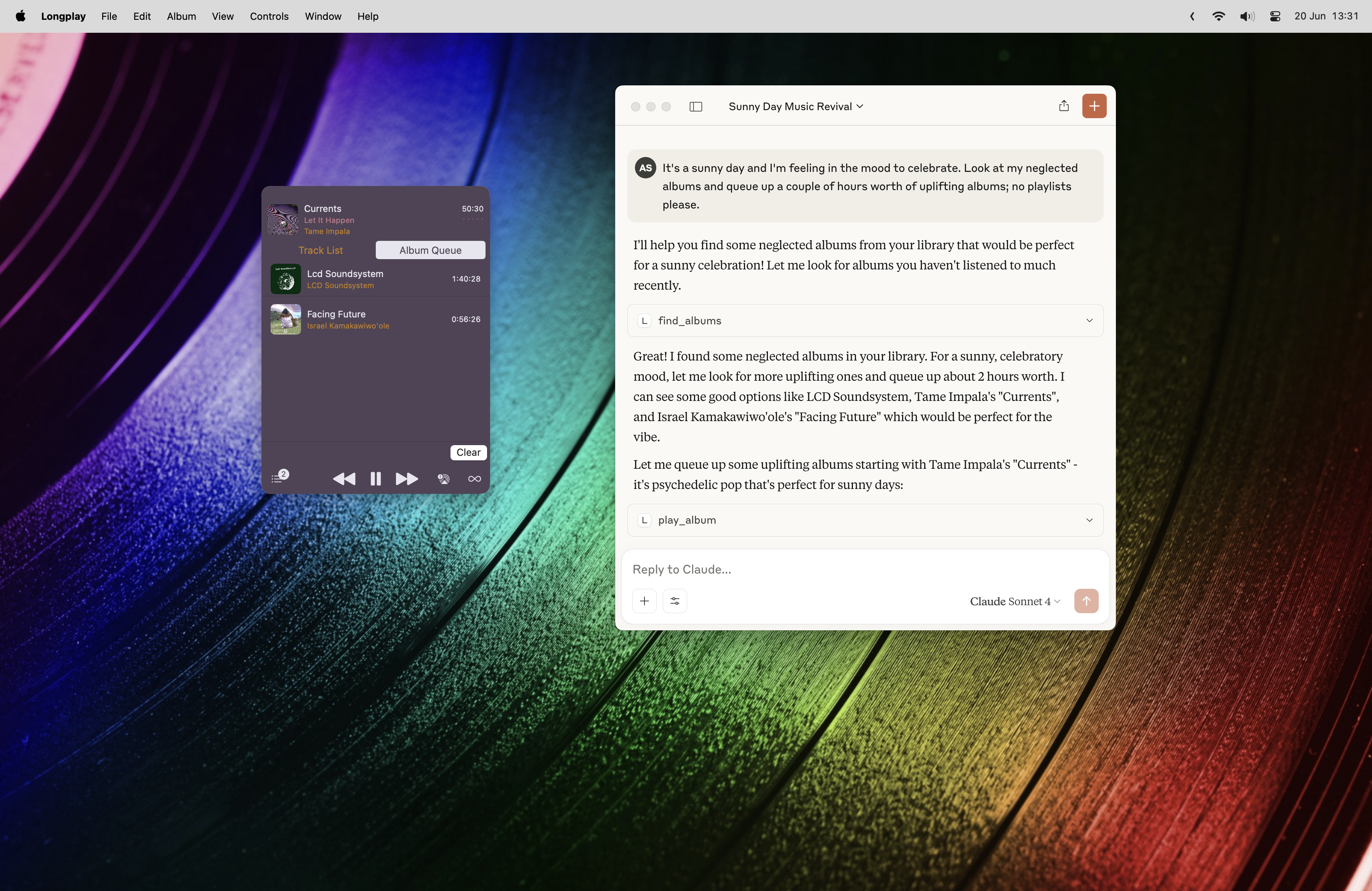Toggle the infinity continuous play icon
Viewport: 1372px width, 891px height.
[474, 479]
